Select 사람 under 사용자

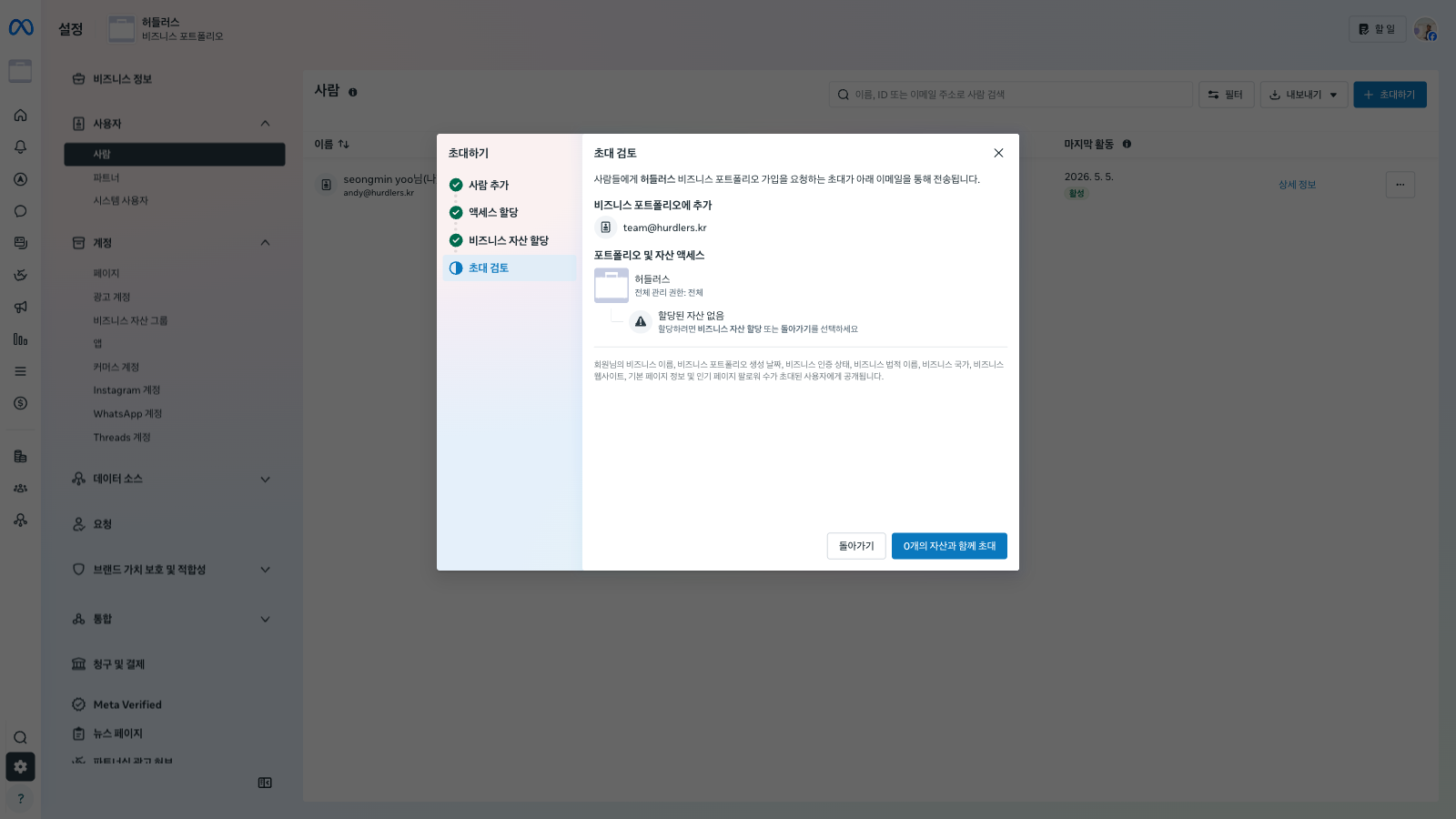click(175, 154)
